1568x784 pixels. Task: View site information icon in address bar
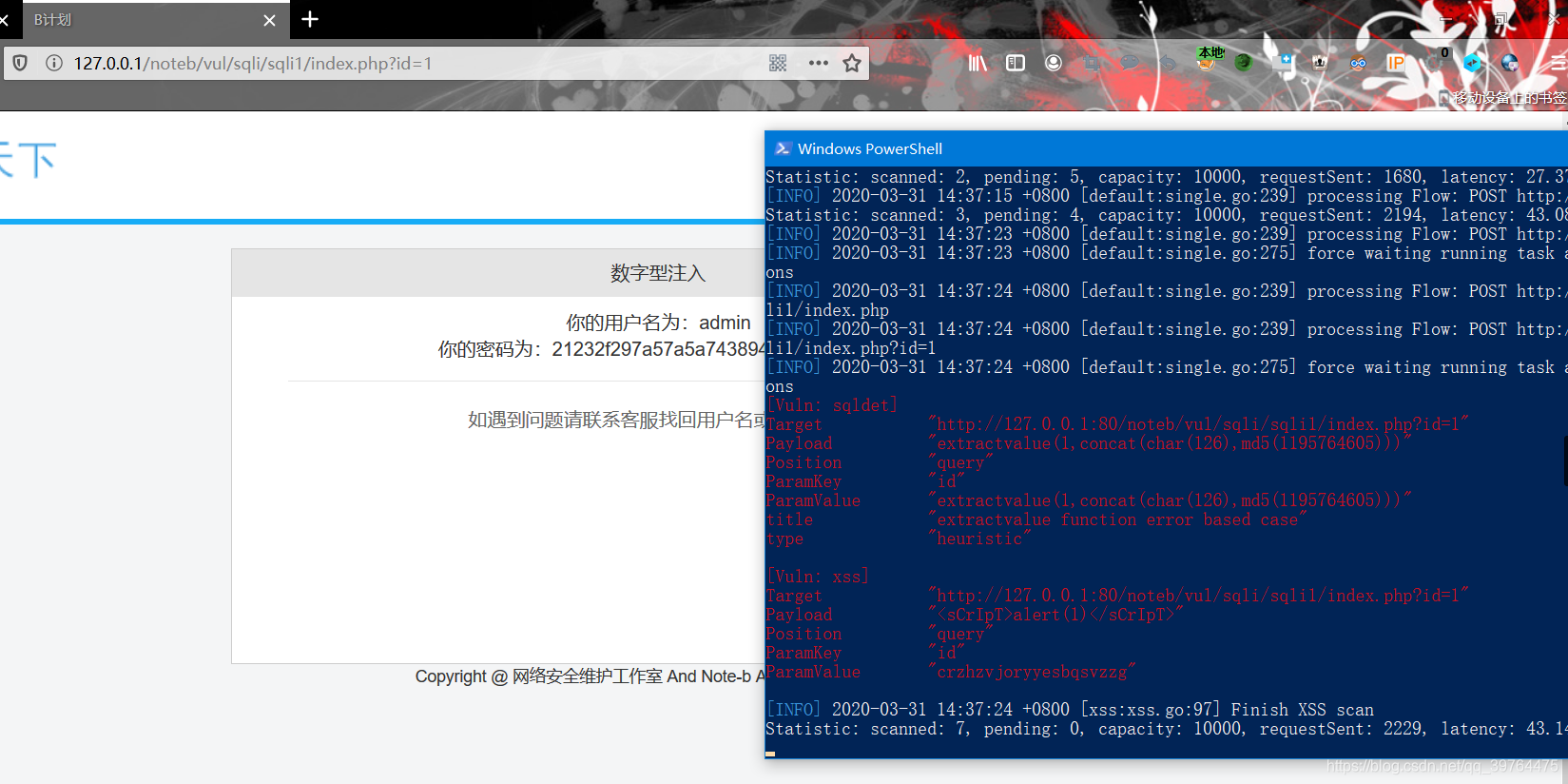click(x=54, y=63)
